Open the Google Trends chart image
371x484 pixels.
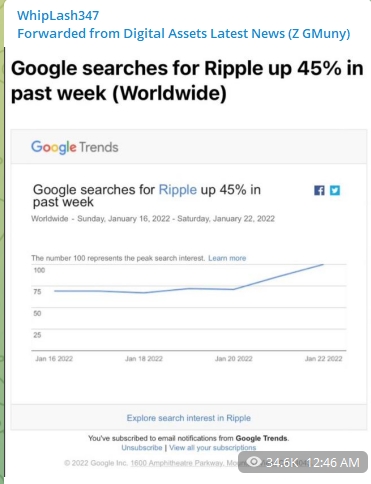point(189,297)
